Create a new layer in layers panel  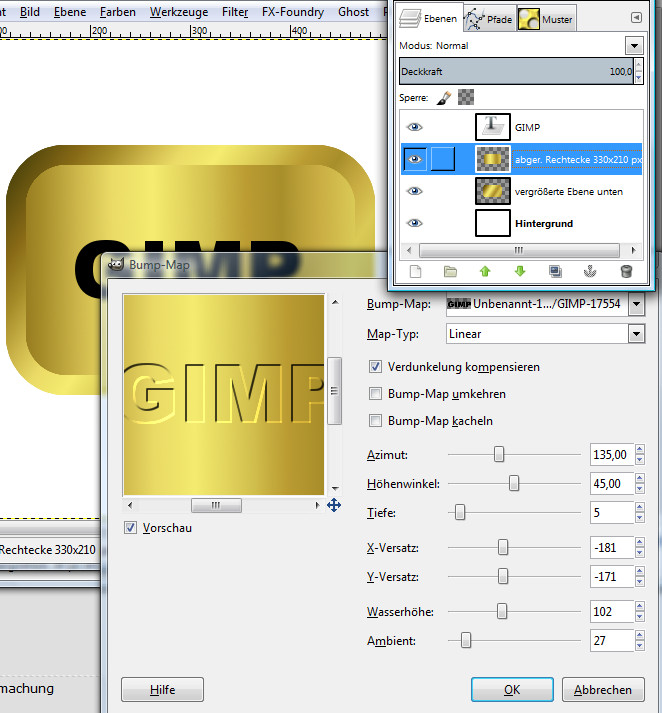click(x=415, y=271)
